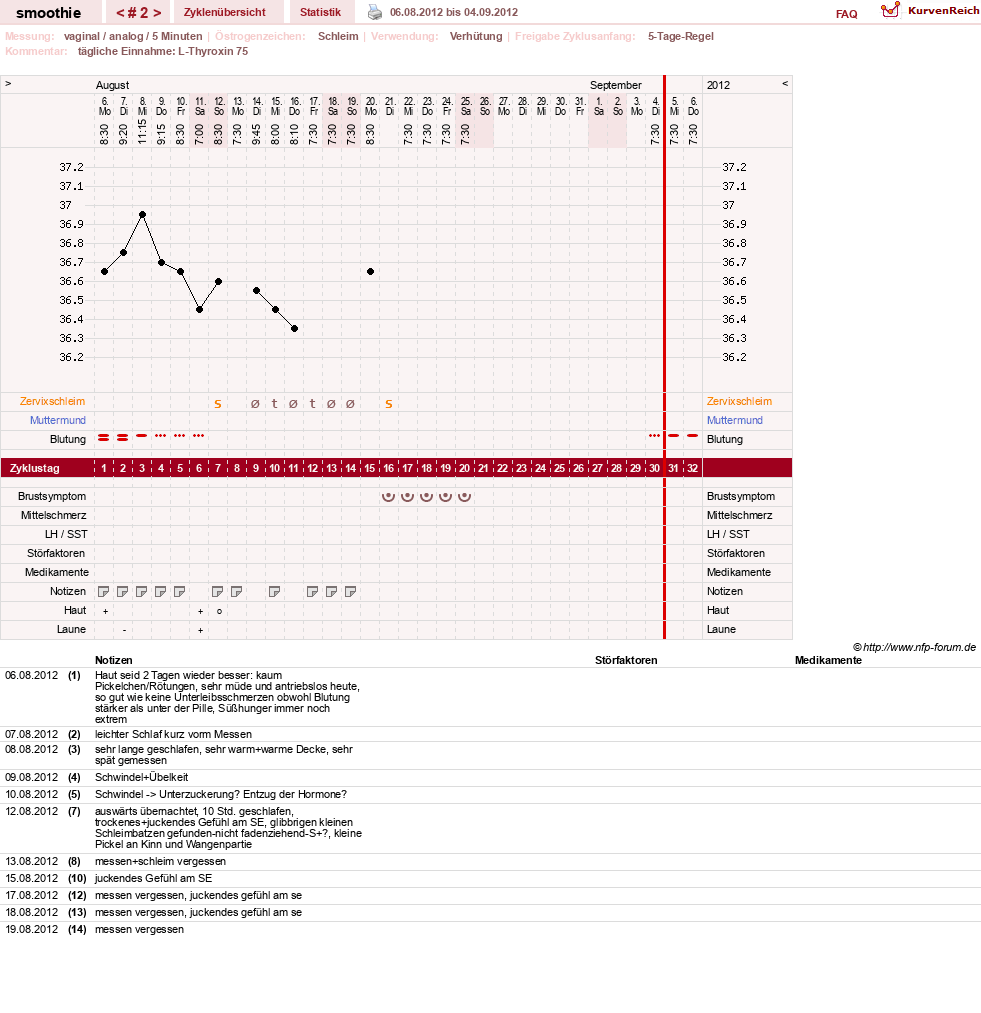Viewport: 981px width, 1013px height.
Task: Click the Haut plus sign on cycle day 6
Action: pos(200,611)
